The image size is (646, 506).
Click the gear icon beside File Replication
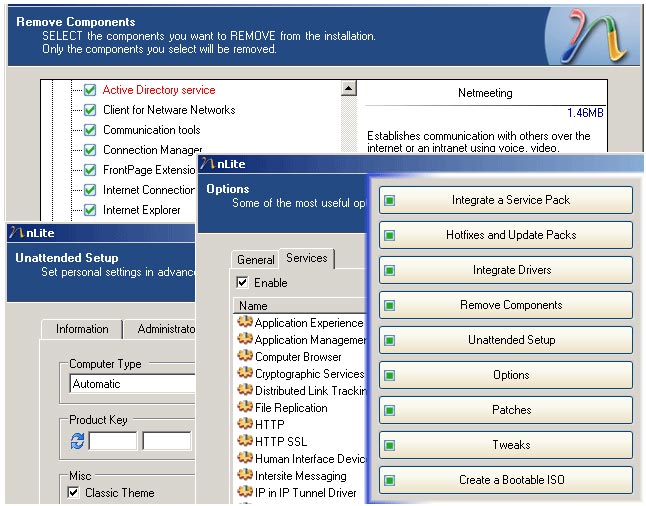(245, 406)
